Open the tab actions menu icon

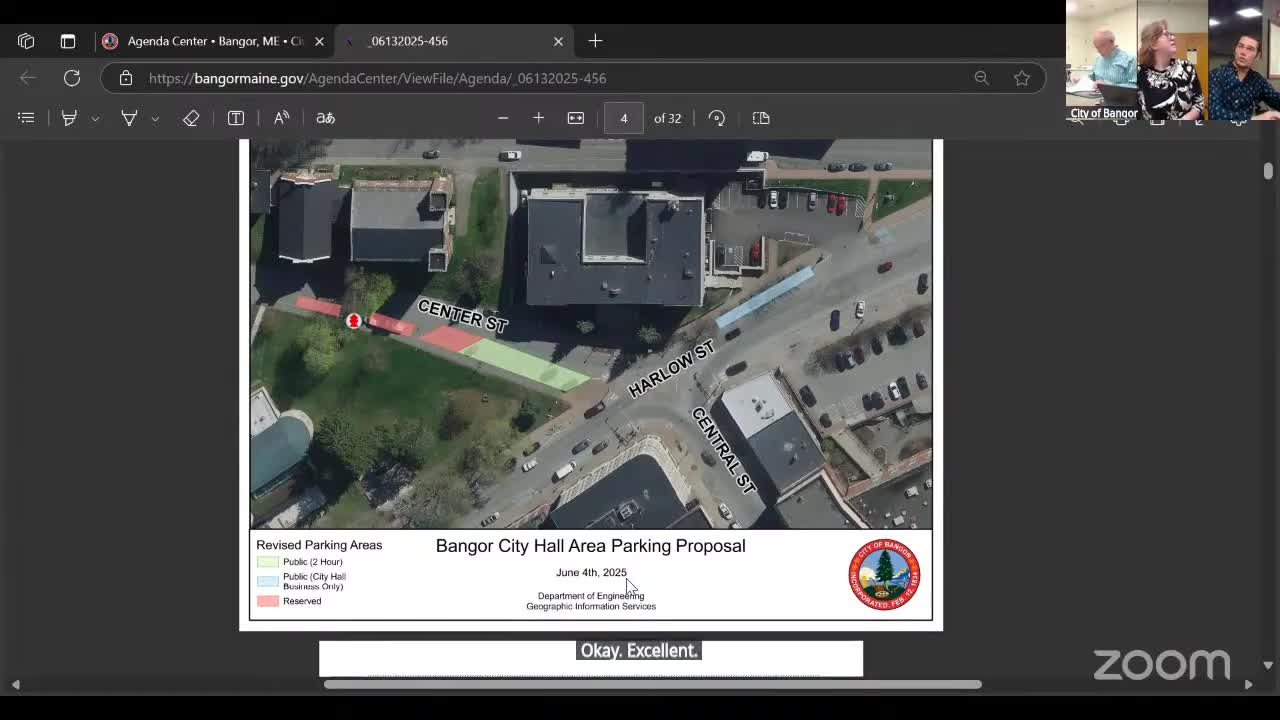click(x=68, y=41)
